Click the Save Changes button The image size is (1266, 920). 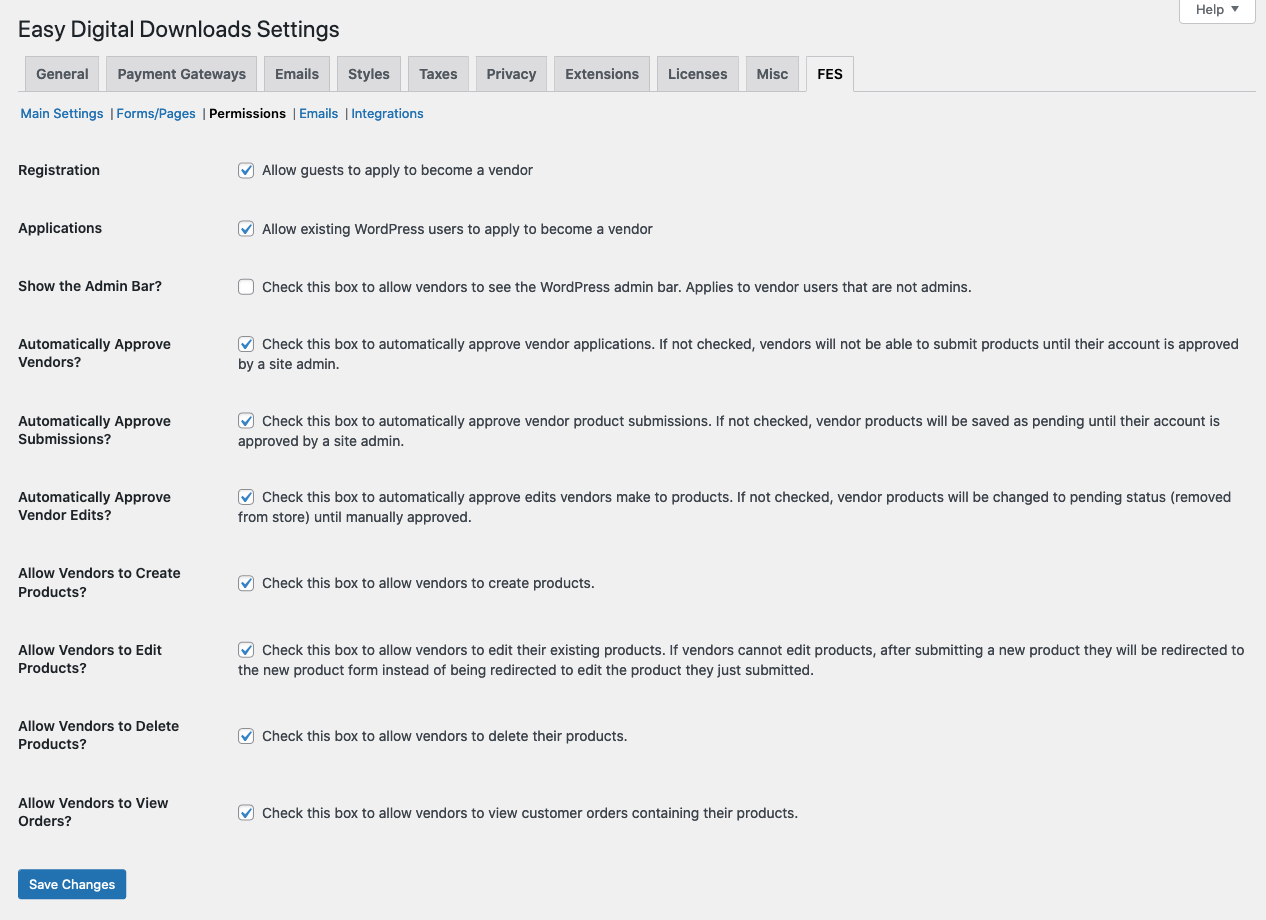tap(72, 884)
